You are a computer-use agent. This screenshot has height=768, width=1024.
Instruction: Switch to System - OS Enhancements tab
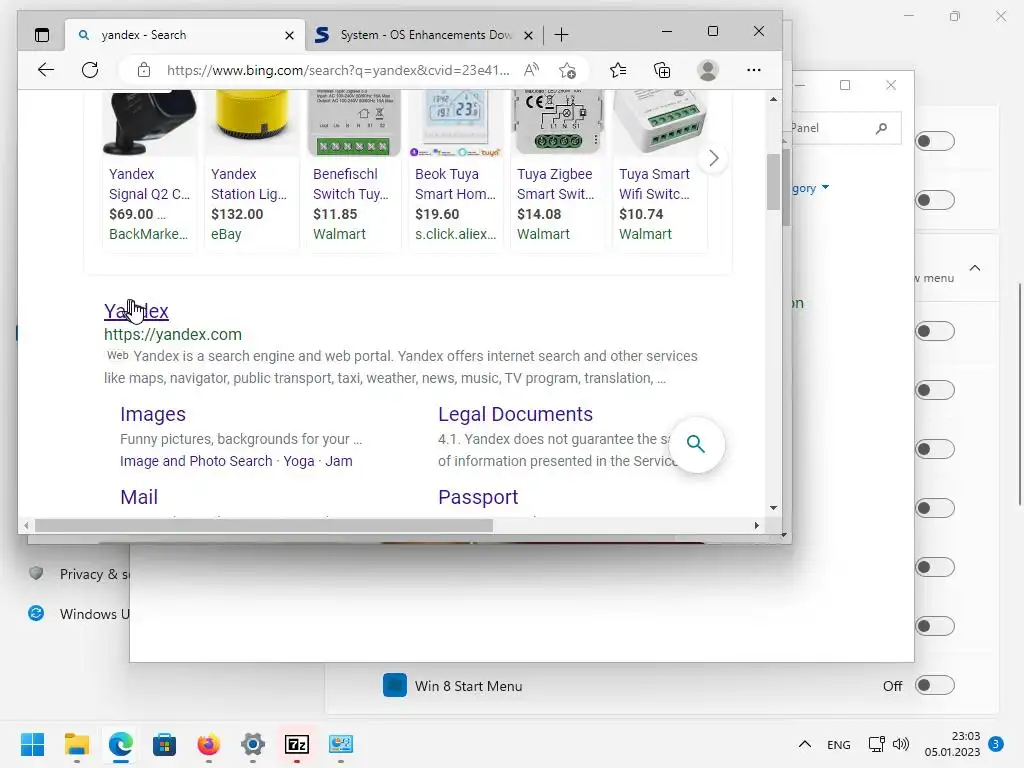424,35
